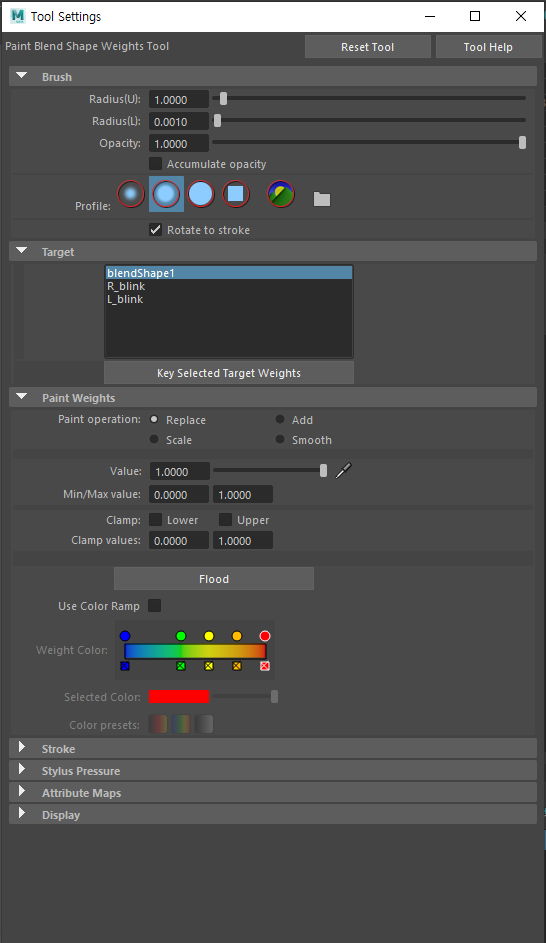Delete the green ramp color marker box
Image resolution: width=546 pixels, height=943 pixels.
pos(180,666)
